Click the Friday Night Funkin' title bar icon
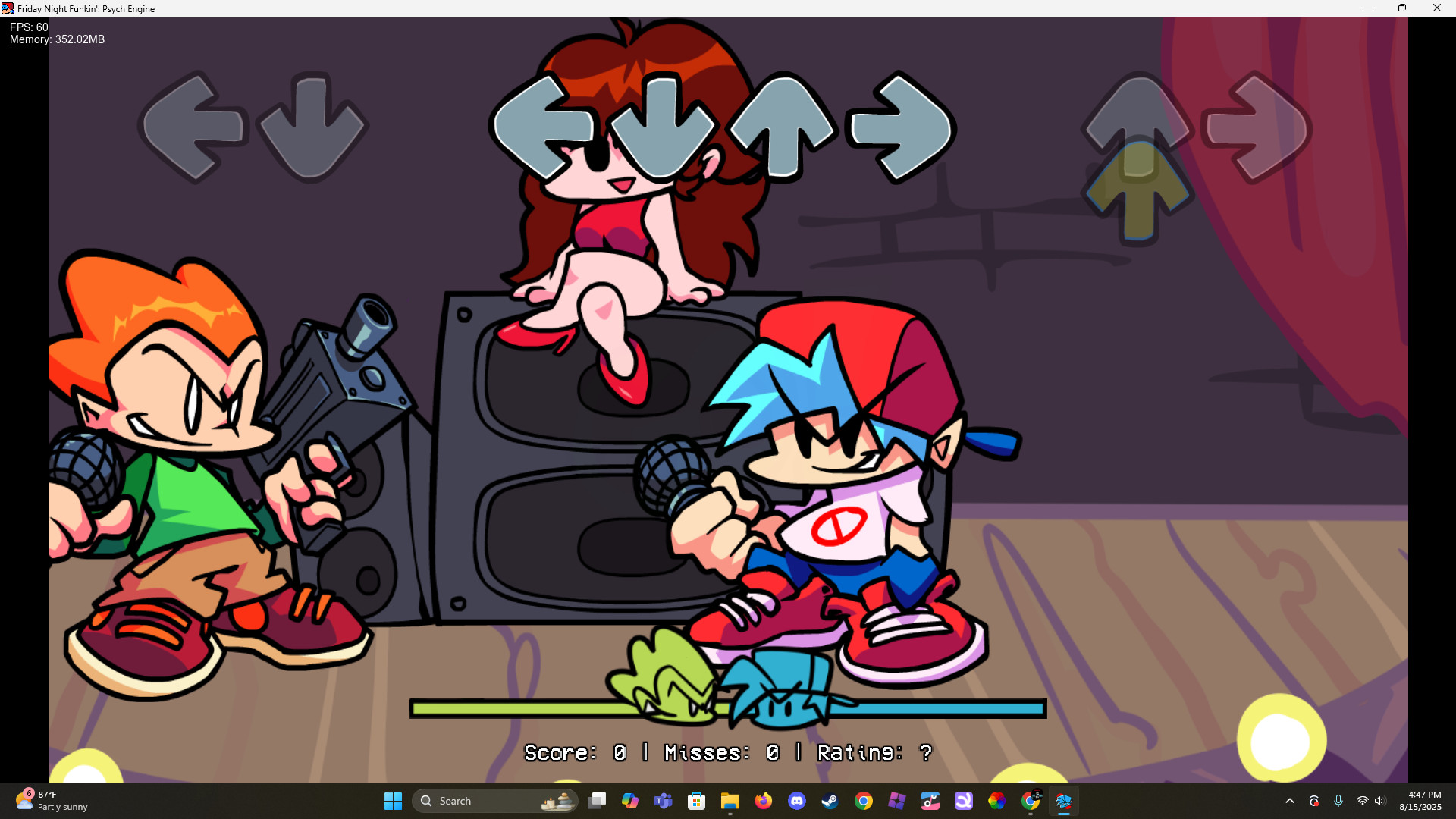Viewport: 1456px width, 819px height. 8,8
